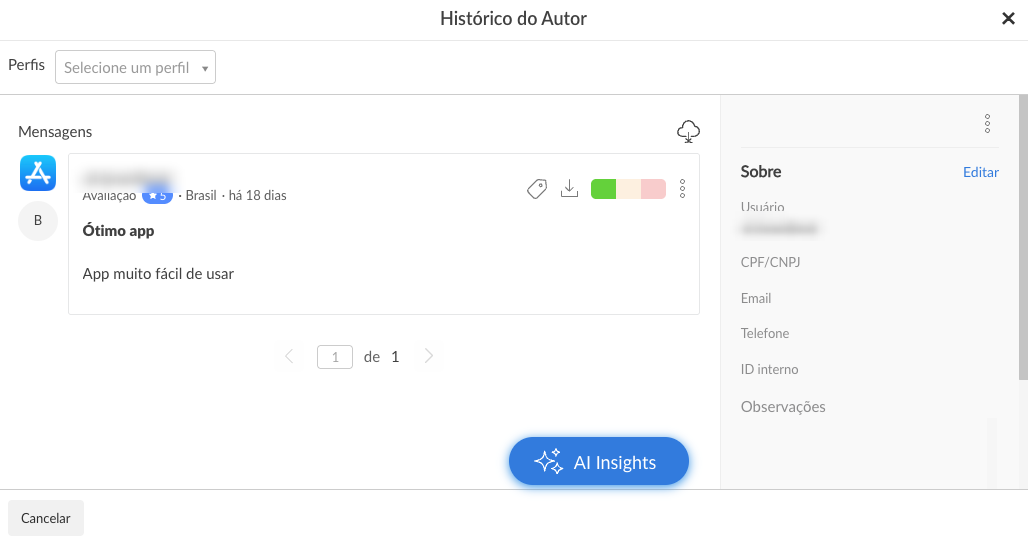
Task: Close the Histórico do Autor dialog
Action: click(x=1008, y=18)
